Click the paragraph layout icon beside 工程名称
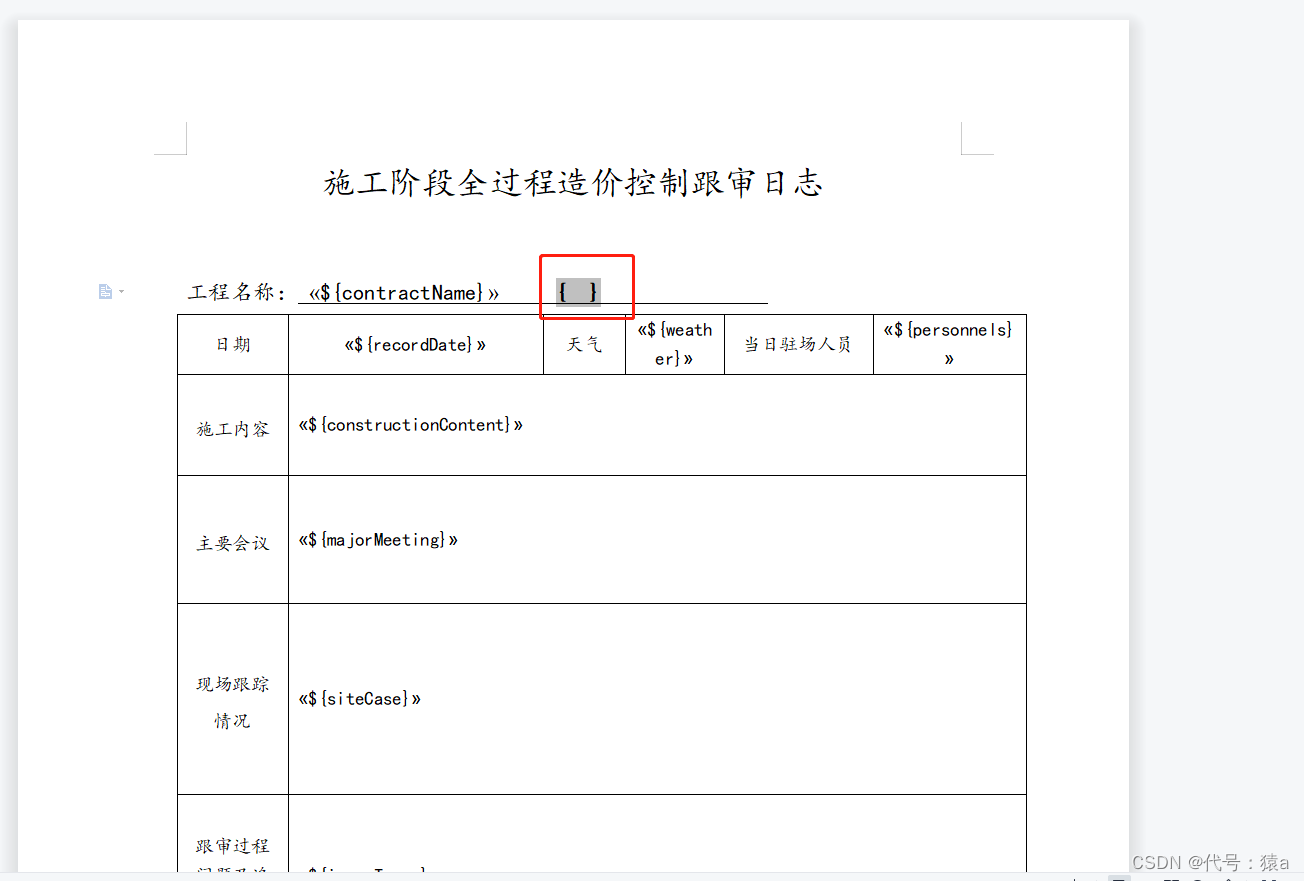 pyautogui.click(x=105, y=291)
